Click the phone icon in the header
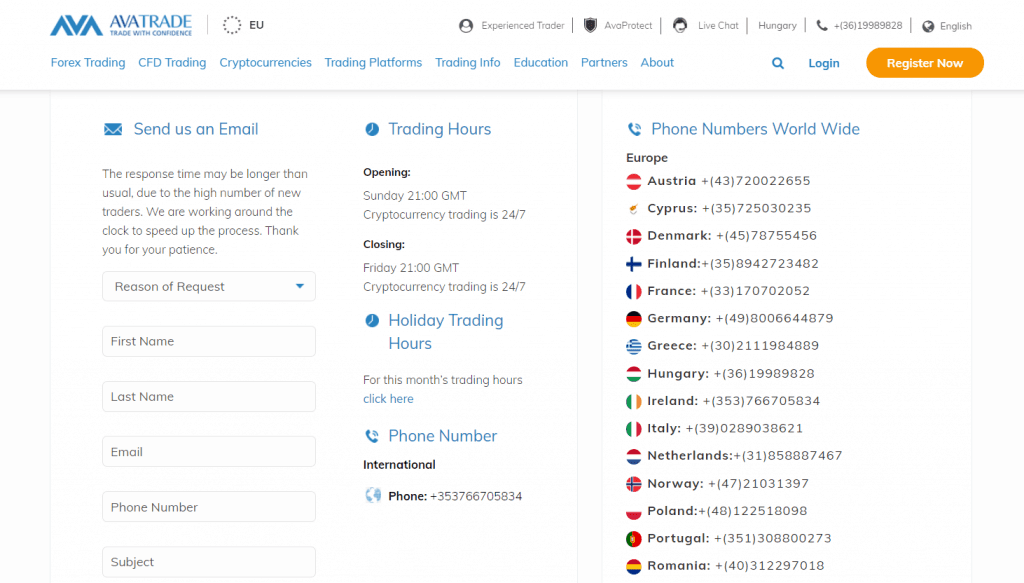The width and height of the screenshot is (1024, 583). click(x=822, y=26)
